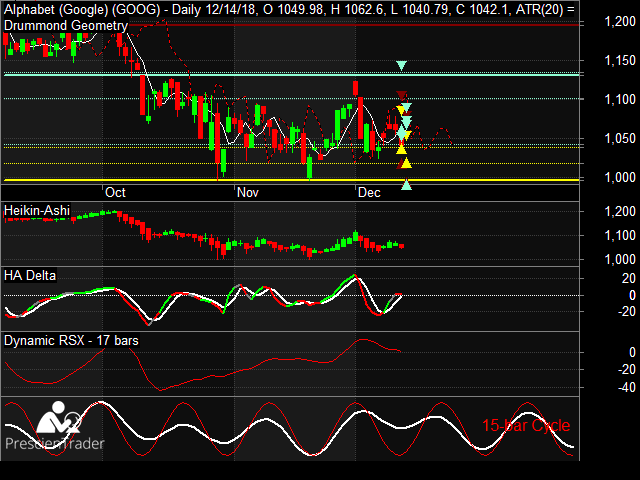Screen dimensions: 640x480
Task: Click the 20 value on the HA Delta axis
Action: click(x=629, y=278)
